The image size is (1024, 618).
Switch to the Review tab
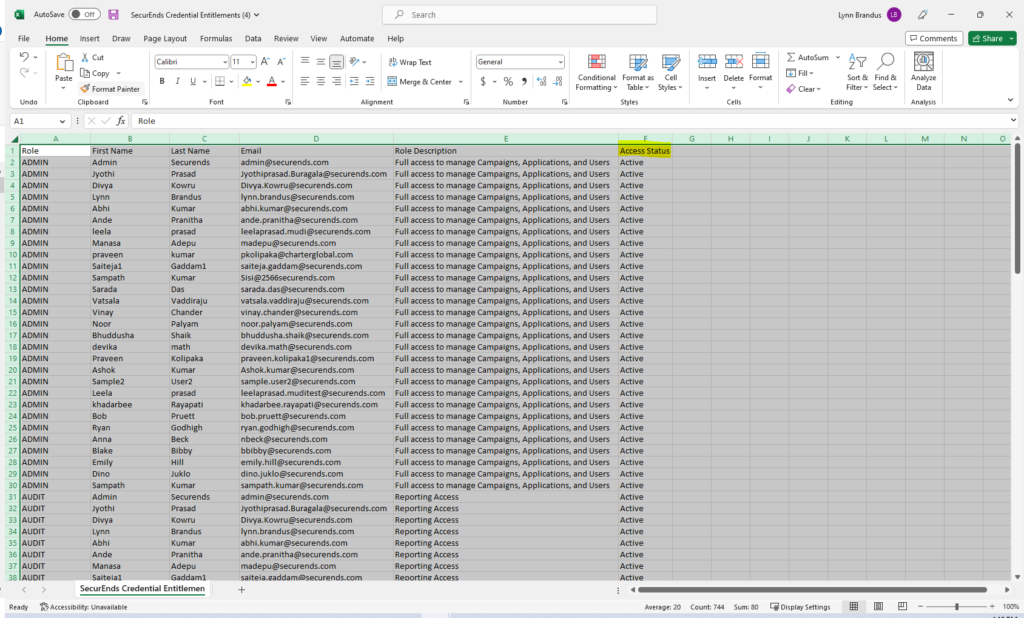pyautogui.click(x=286, y=39)
